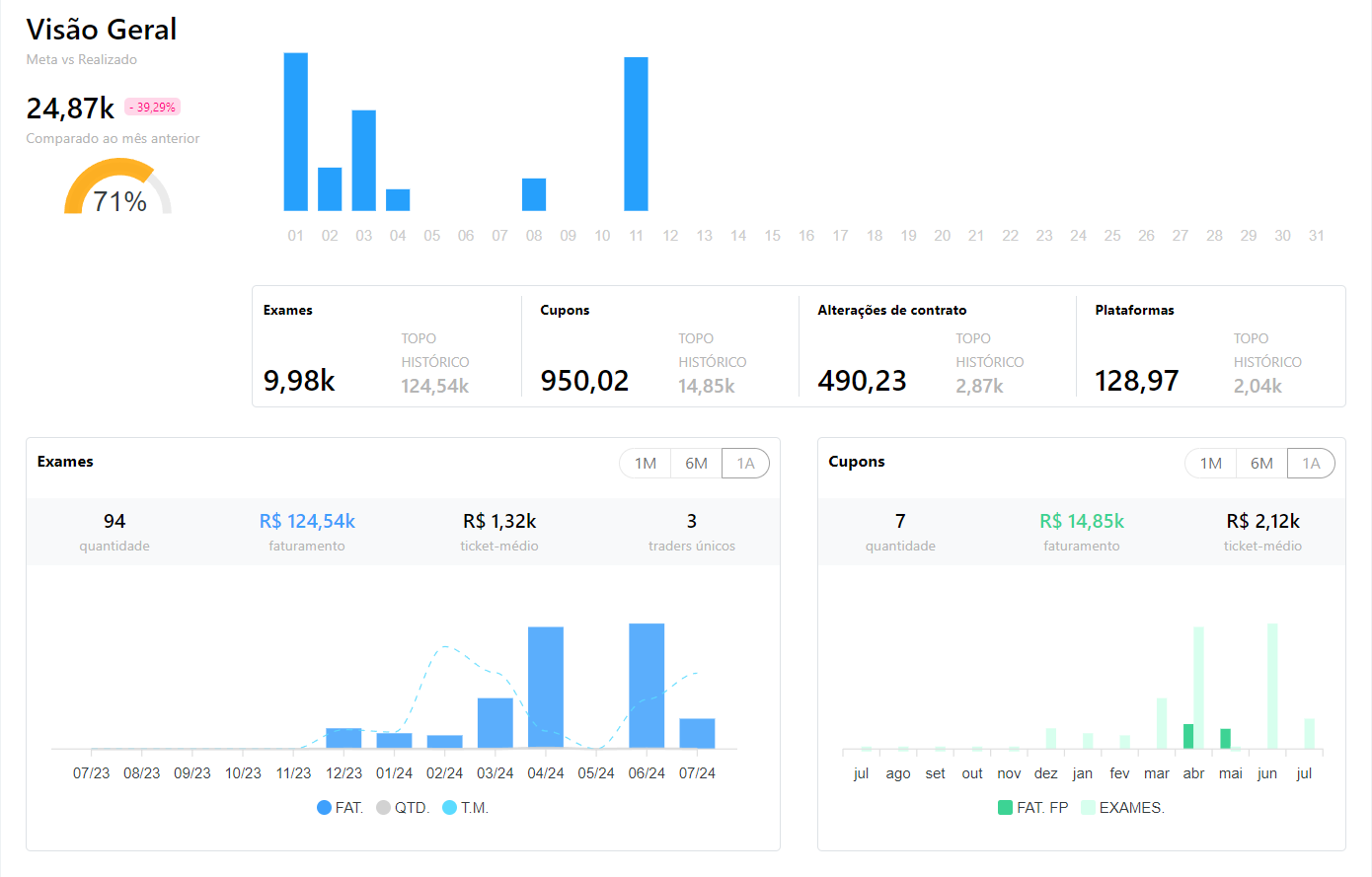Click the R$ 1,32k ticket-médio figure
Viewport: 1372px width, 877px height.
coord(499,521)
